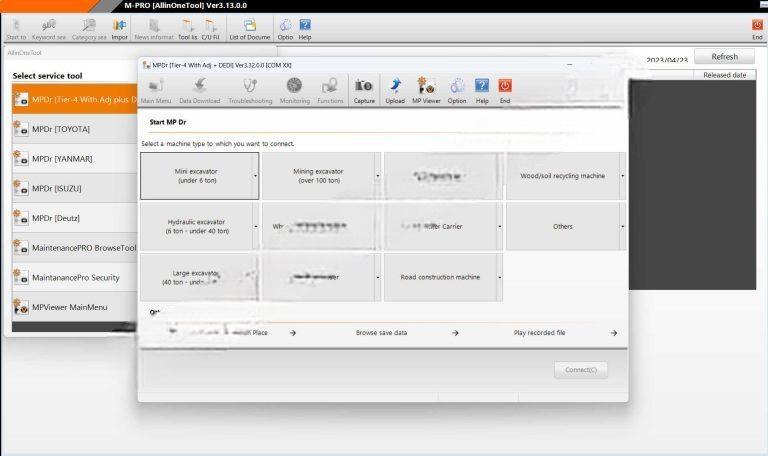Open the Browse save data link
Image resolution: width=768 pixels, height=456 pixels.
(381, 333)
